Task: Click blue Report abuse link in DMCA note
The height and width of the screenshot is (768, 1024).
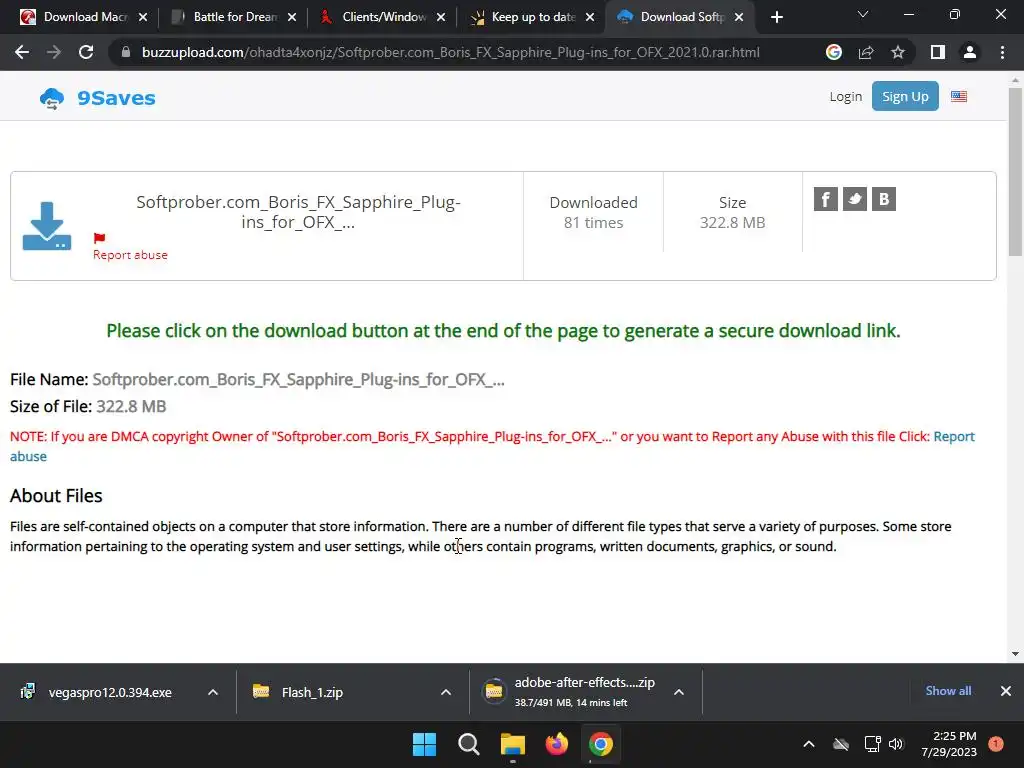Action: [953, 436]
